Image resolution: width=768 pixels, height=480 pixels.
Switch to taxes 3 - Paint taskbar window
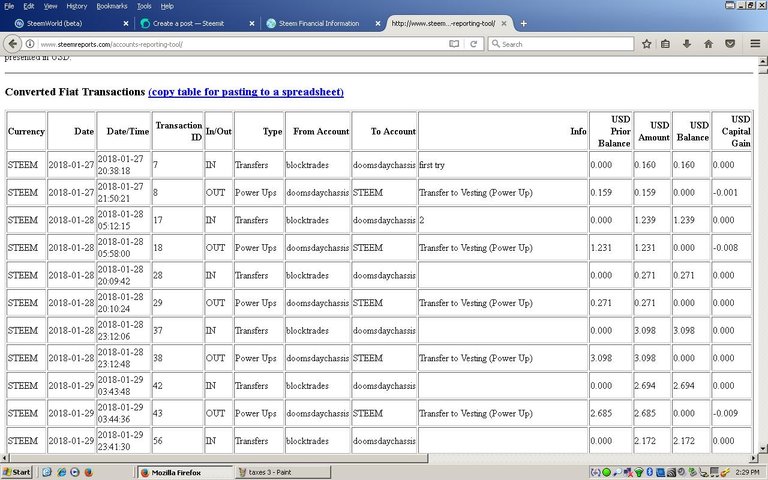pos(283,472)
